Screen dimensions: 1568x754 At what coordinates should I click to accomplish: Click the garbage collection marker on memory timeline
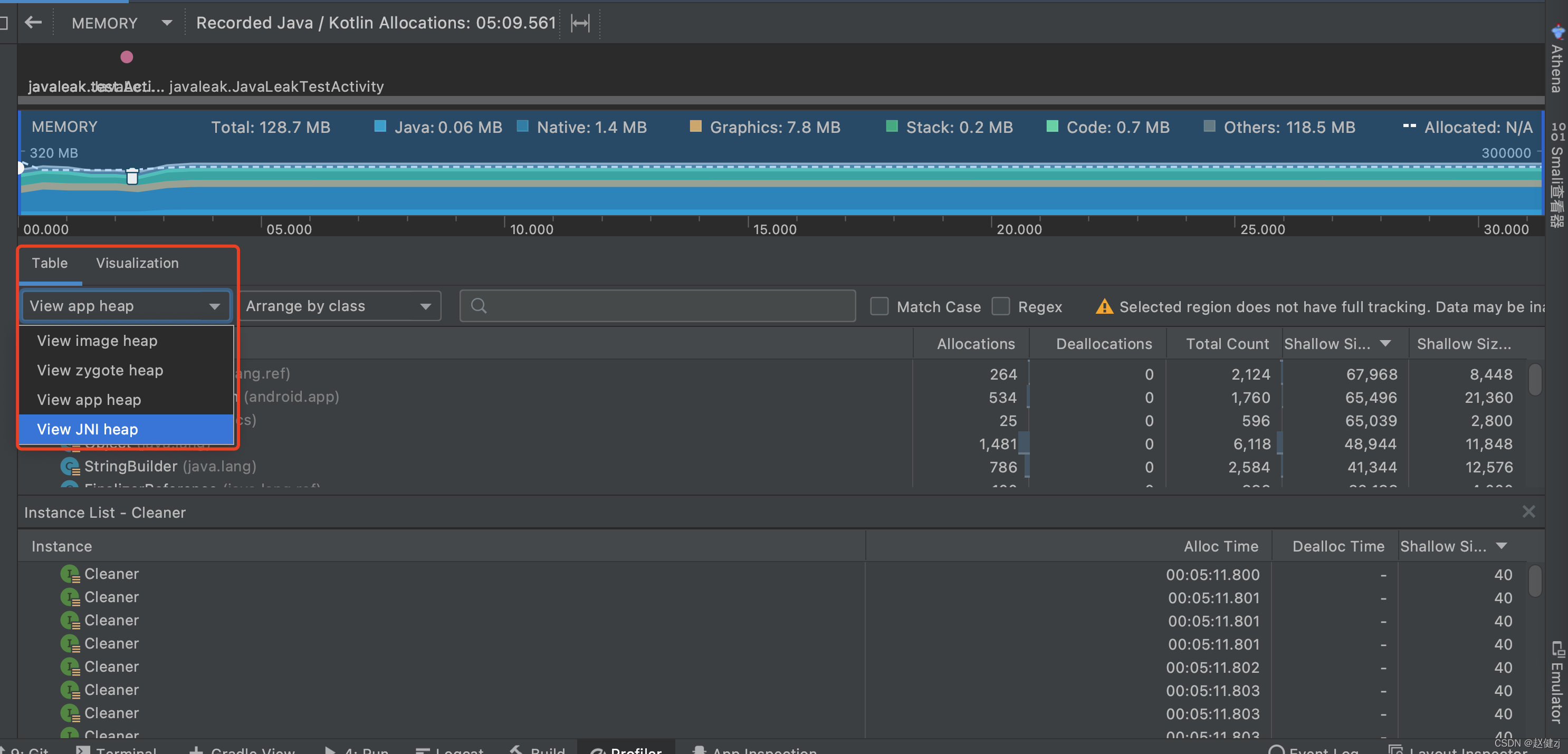point(132,177)
